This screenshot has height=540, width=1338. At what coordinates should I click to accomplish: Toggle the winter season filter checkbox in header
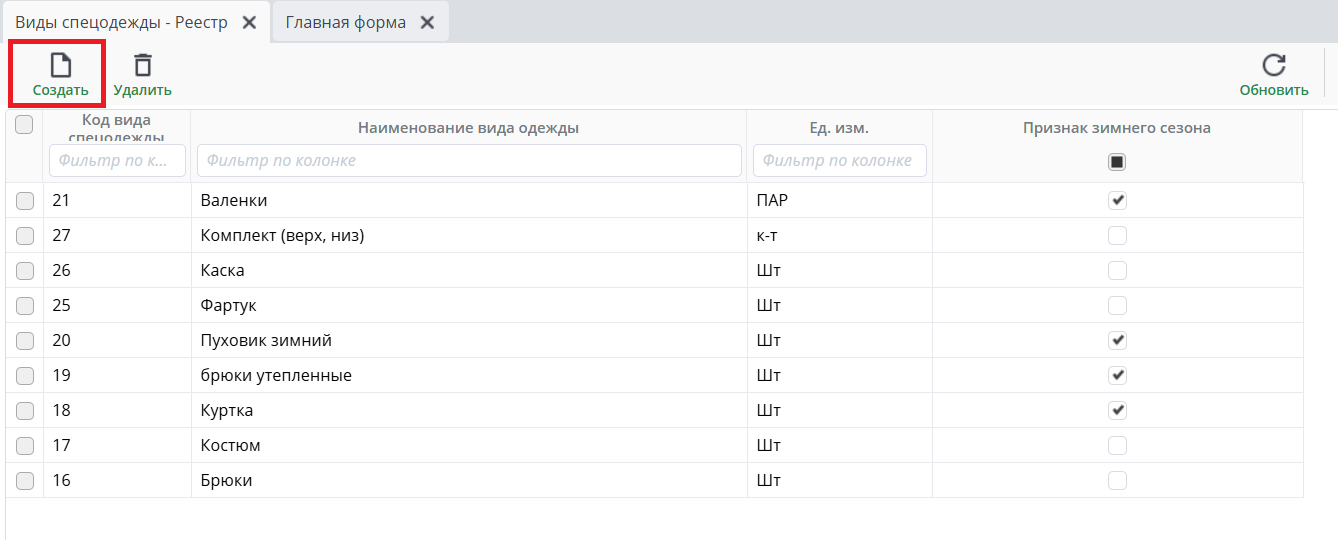(x=1117, y=161)
